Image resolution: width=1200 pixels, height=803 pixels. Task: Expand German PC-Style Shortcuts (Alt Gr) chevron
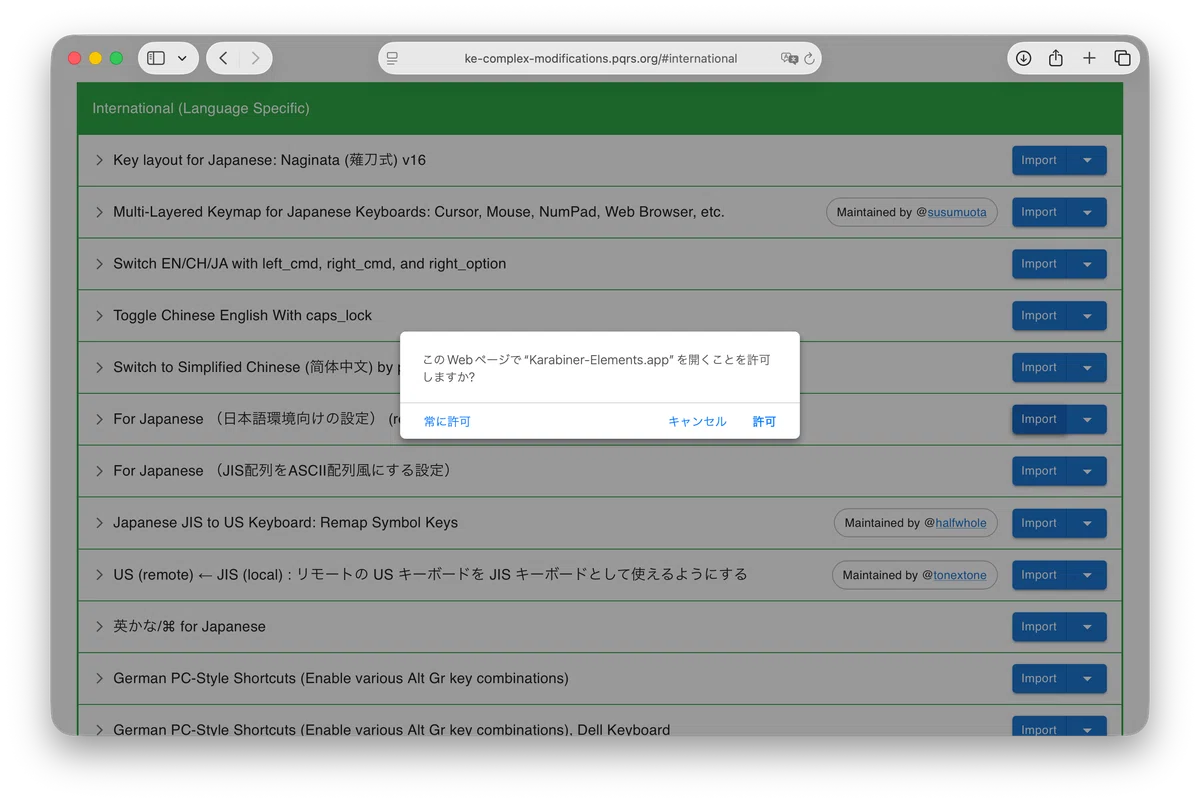pos(99,678)
